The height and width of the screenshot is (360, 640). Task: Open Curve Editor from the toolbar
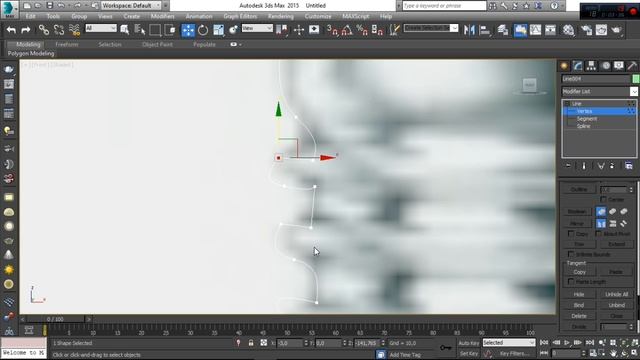pos(536,30)
